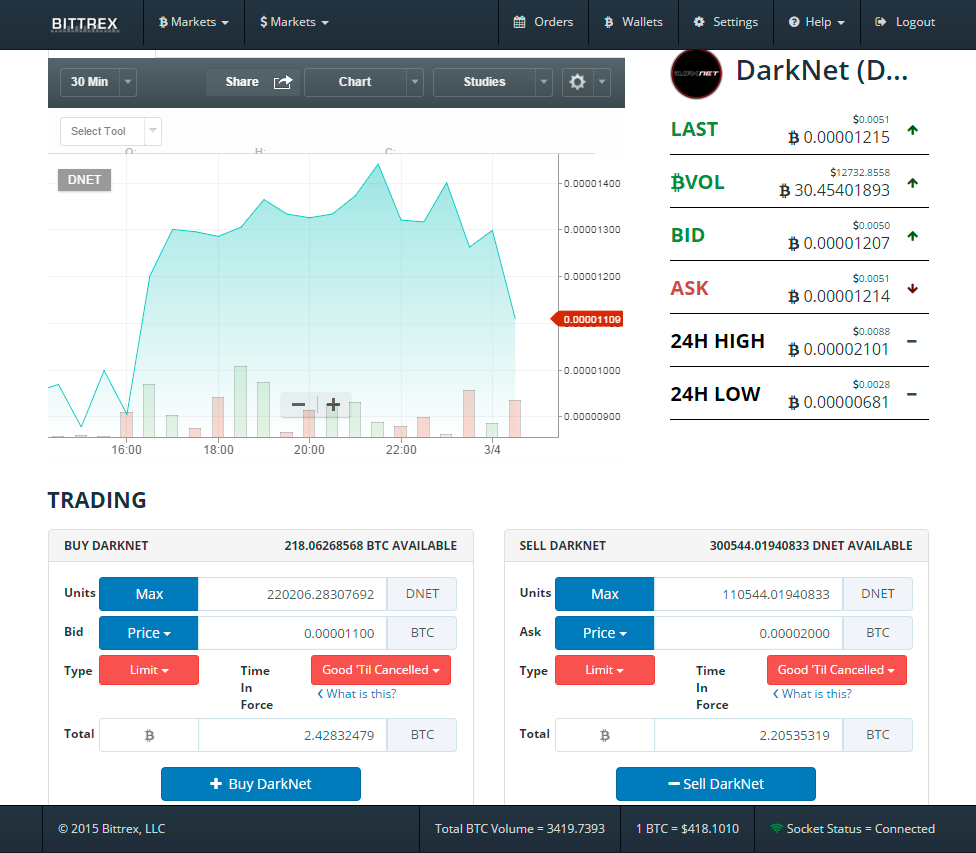Expand the gear settings dropdown arrow
This screenshot has width=976, height=853.
[x=602, y=82]
